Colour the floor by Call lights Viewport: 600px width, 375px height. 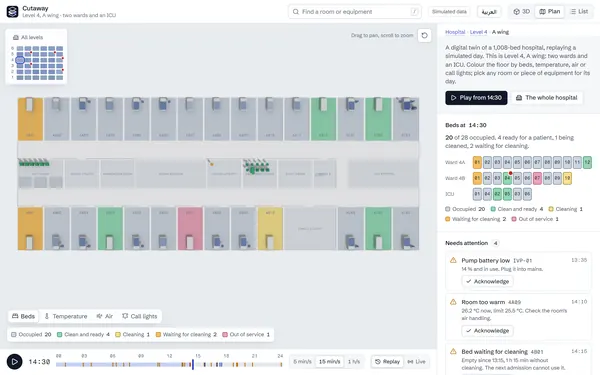[139, 316]
